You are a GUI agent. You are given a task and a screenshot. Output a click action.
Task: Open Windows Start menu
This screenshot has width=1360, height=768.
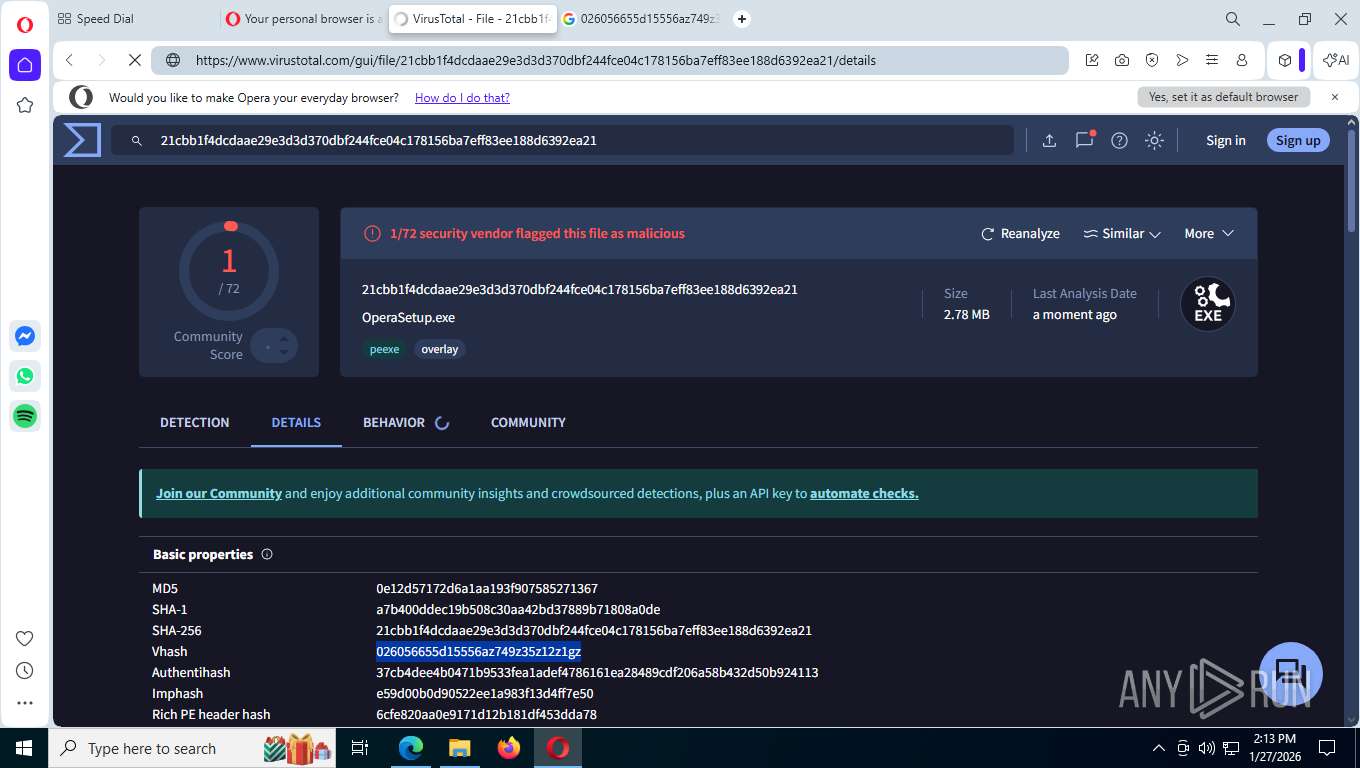point(24,748)
